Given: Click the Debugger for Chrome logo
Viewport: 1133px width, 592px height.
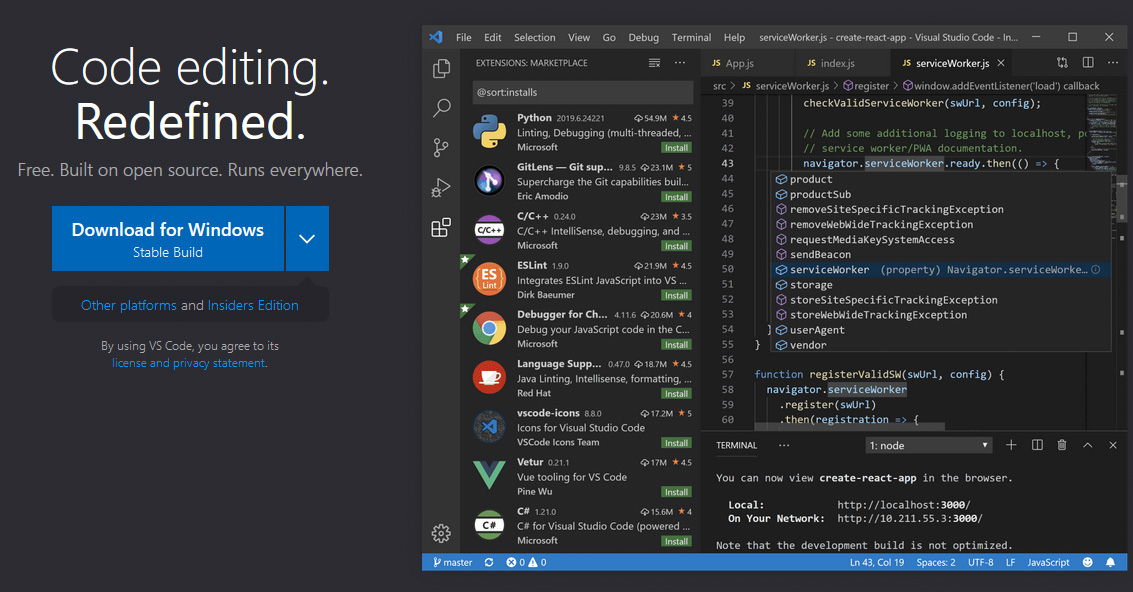Looking at the screenshot, I should coord(489,328).
